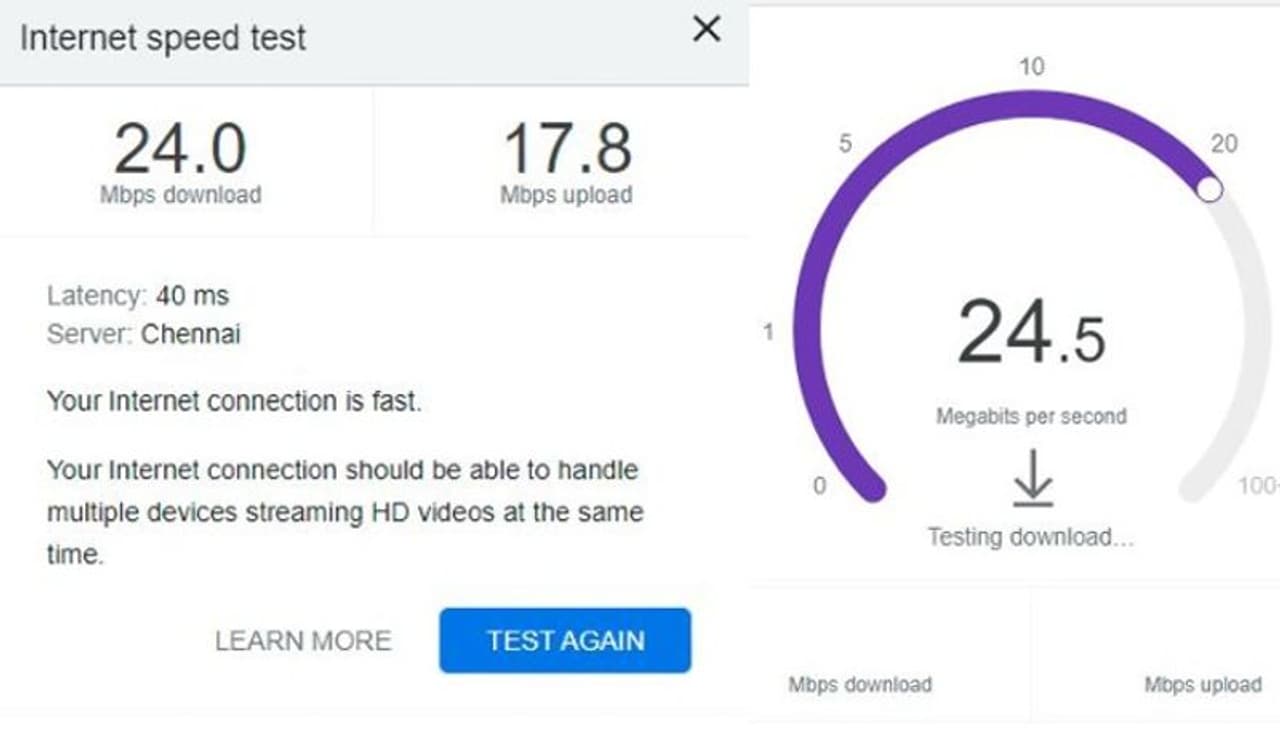The height and width of the screenshot is (731, 1280).
Task: Click the Testing download status text
Action: tap(1030, 537)
